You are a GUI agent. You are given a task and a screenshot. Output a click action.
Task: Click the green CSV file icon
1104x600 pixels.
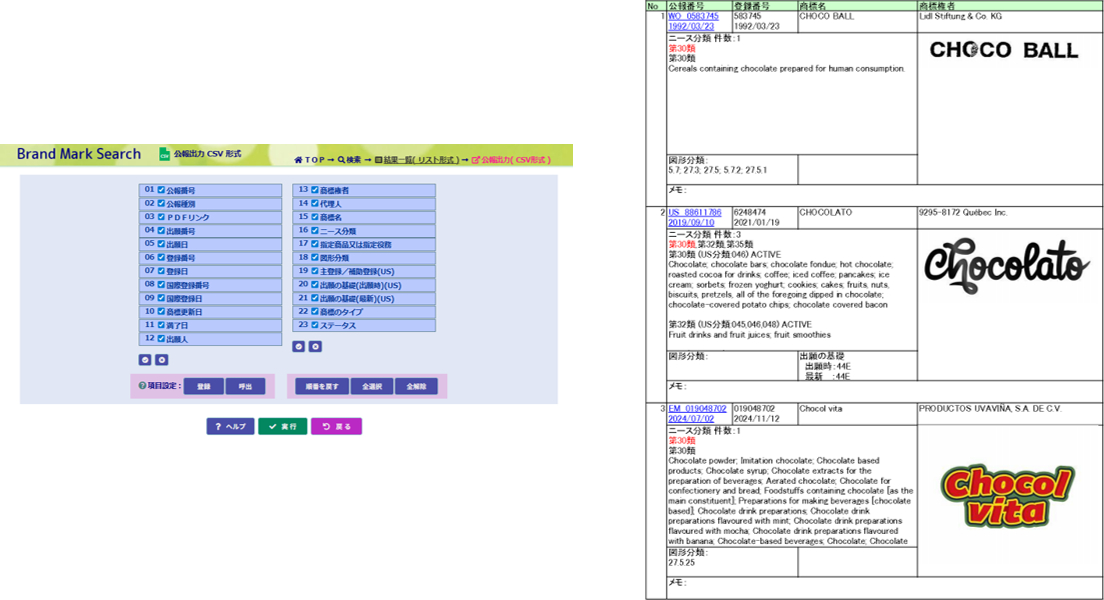(164, 154)
